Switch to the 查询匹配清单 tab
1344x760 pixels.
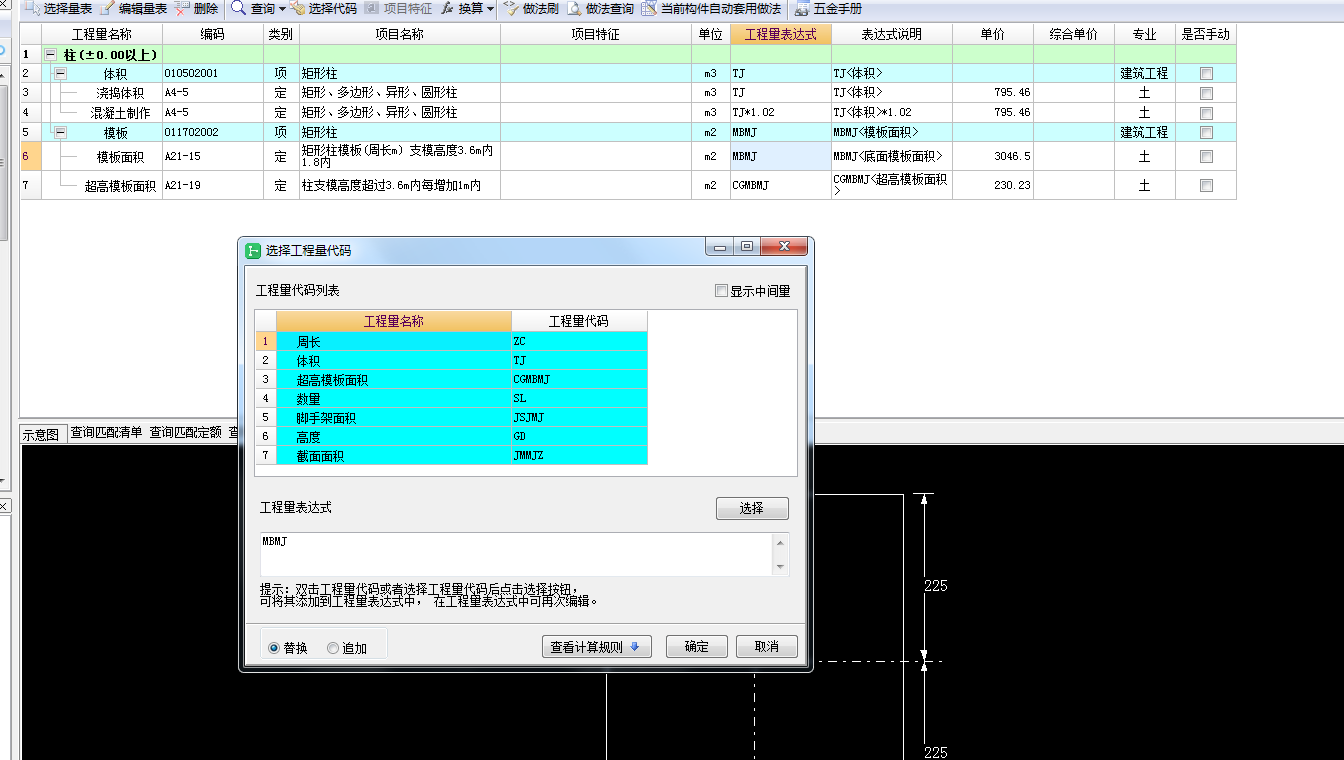[x=106, y=433]
